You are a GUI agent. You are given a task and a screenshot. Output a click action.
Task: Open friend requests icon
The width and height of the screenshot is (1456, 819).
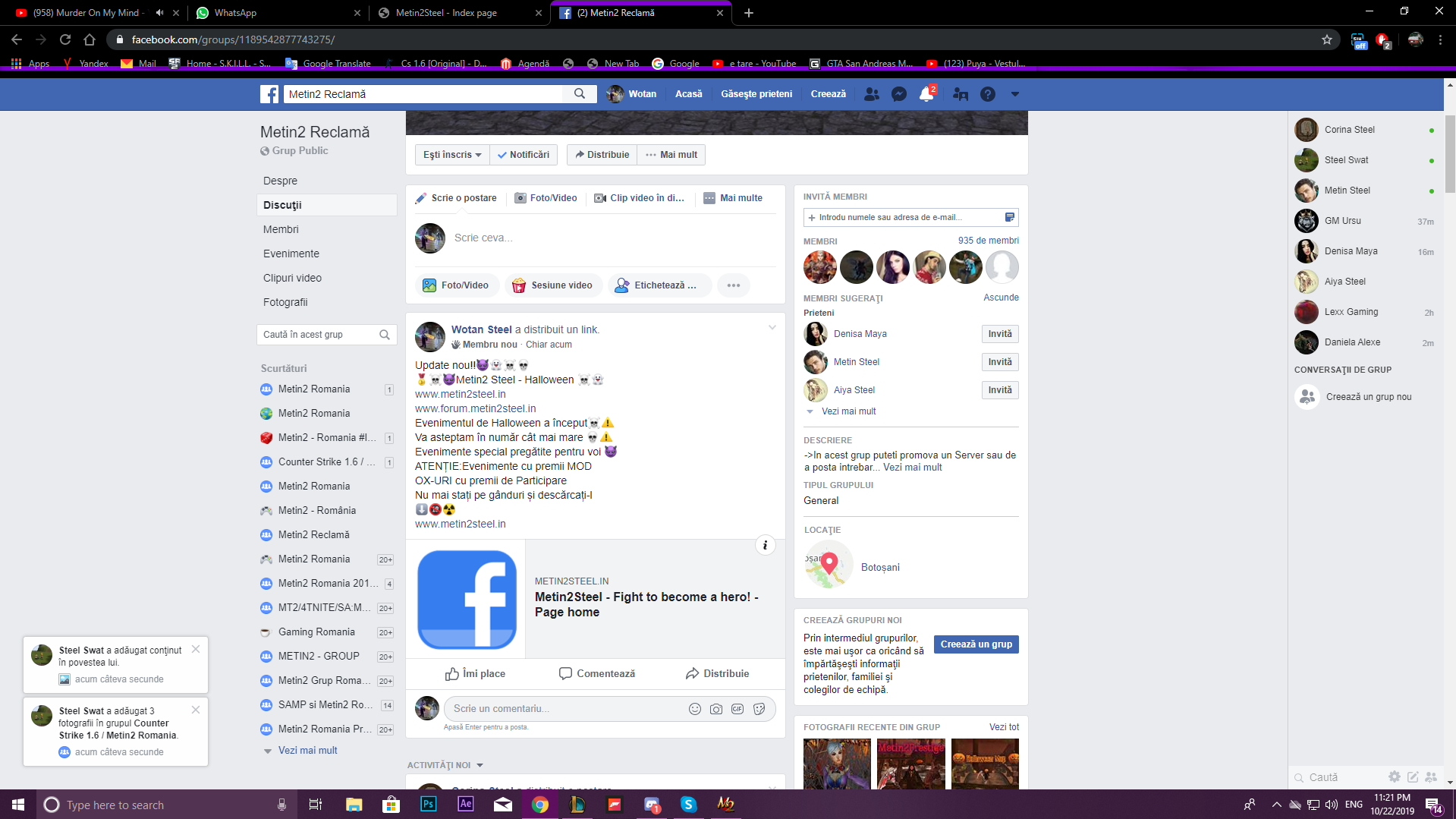coord(872,94)
